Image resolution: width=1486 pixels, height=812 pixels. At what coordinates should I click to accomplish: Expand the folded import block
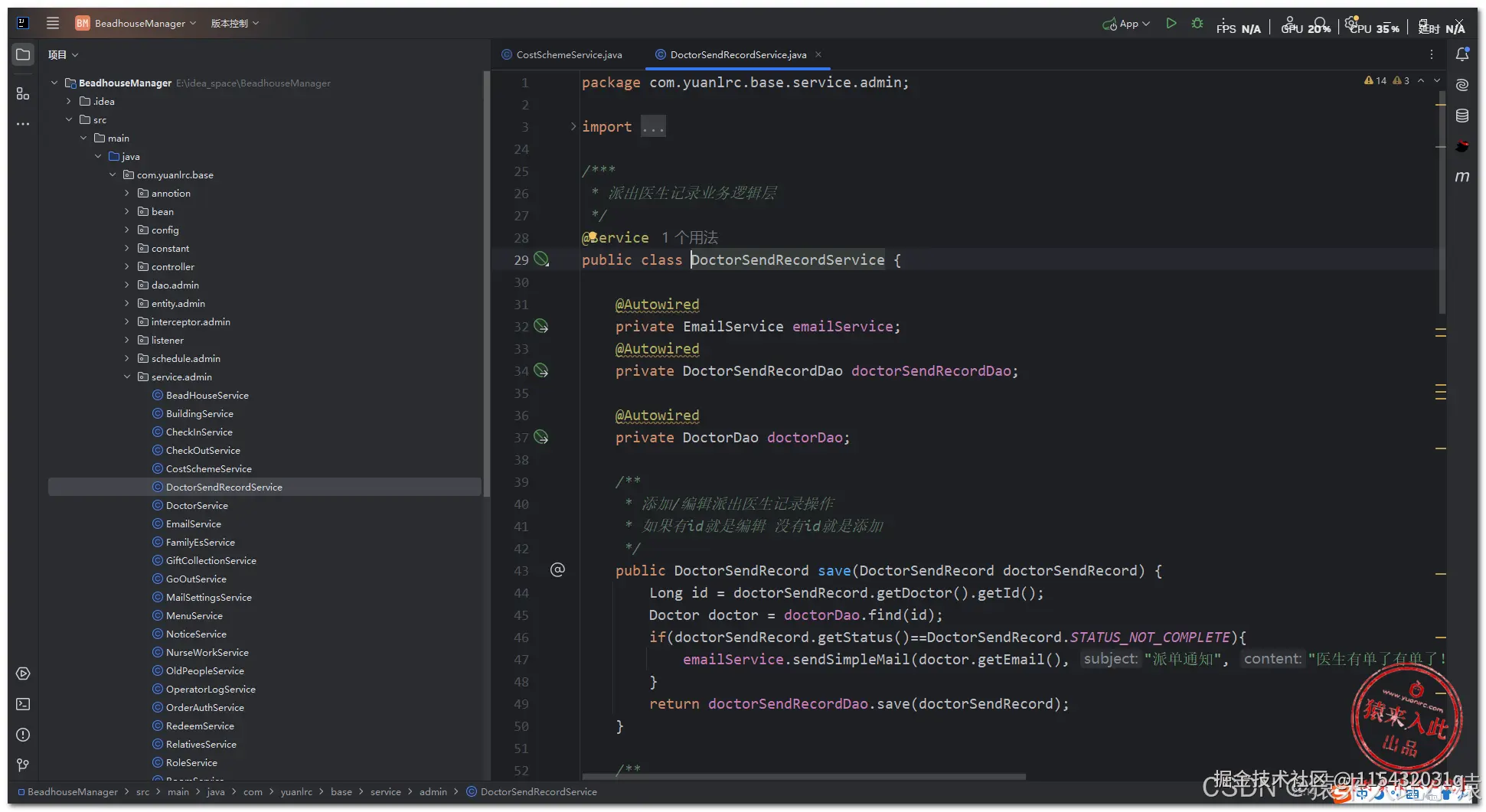pos(573,126)
